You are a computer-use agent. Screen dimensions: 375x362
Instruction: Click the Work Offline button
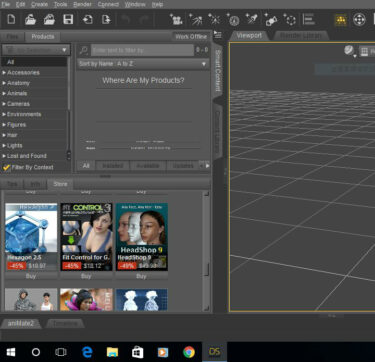[191, 37]
